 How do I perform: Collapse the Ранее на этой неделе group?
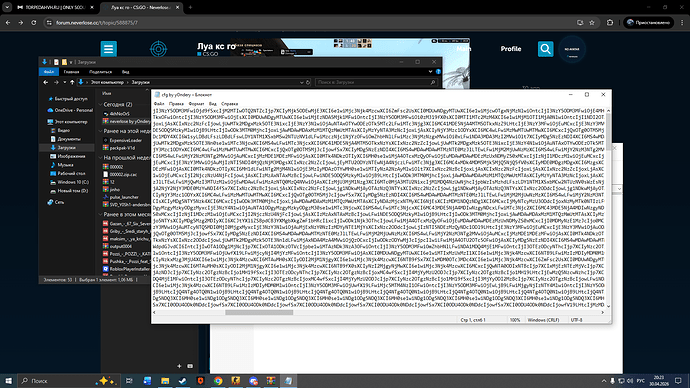click(x=101, y=131)
